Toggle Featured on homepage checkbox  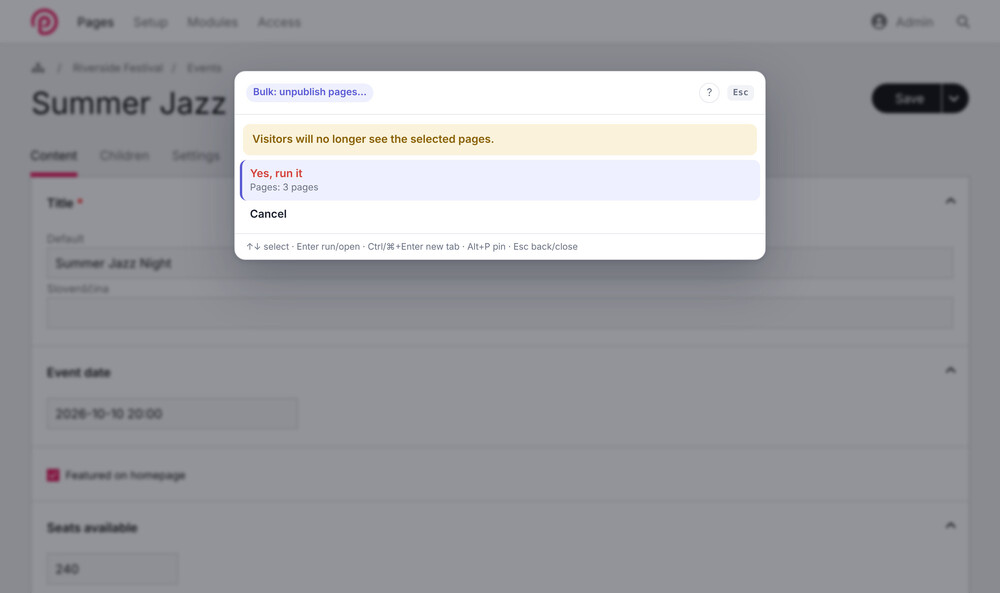[53, 475]
